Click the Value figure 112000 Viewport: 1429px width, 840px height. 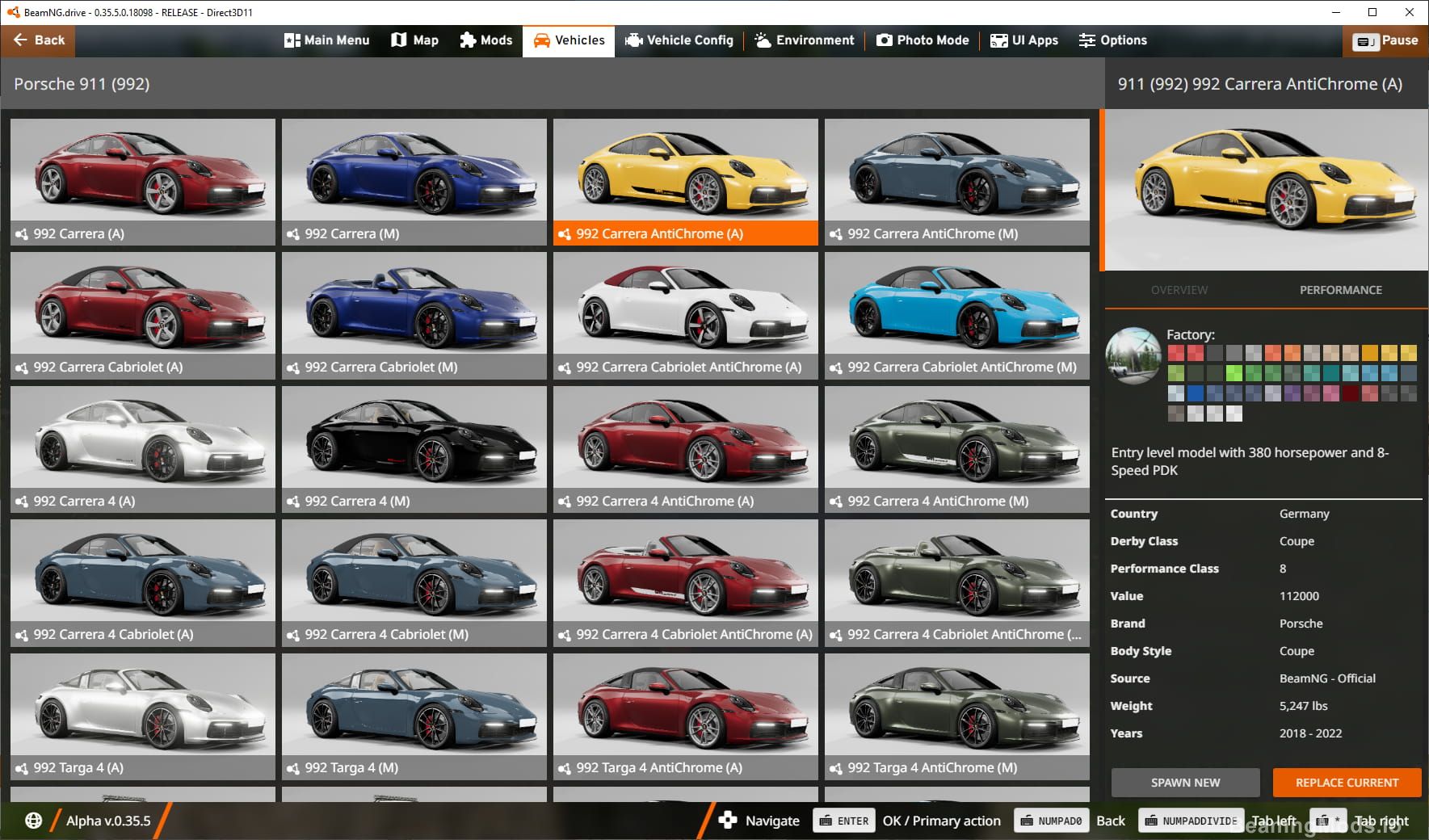point(1299,596)
